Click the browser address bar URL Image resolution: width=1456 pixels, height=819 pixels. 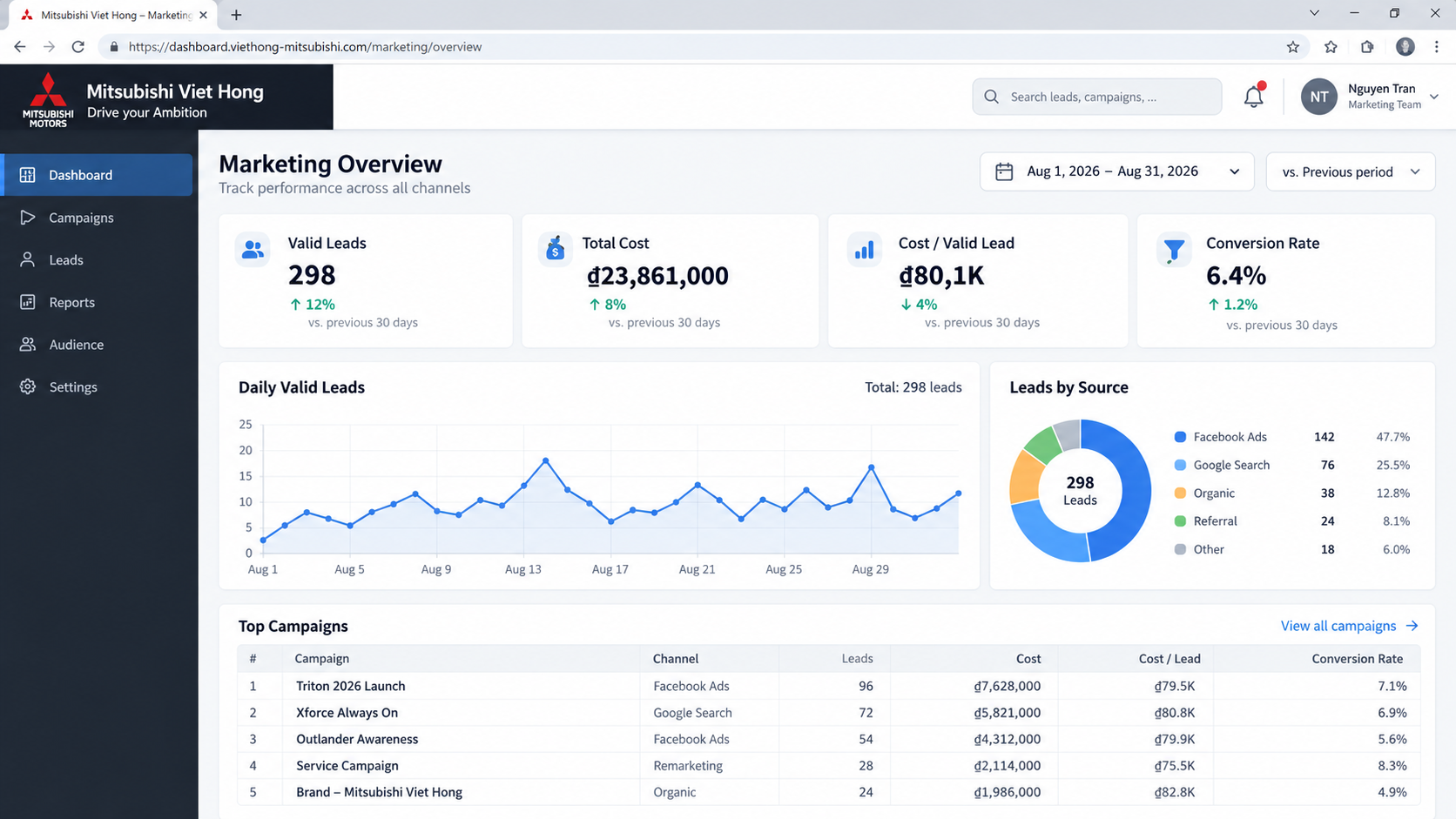[305, 47]
